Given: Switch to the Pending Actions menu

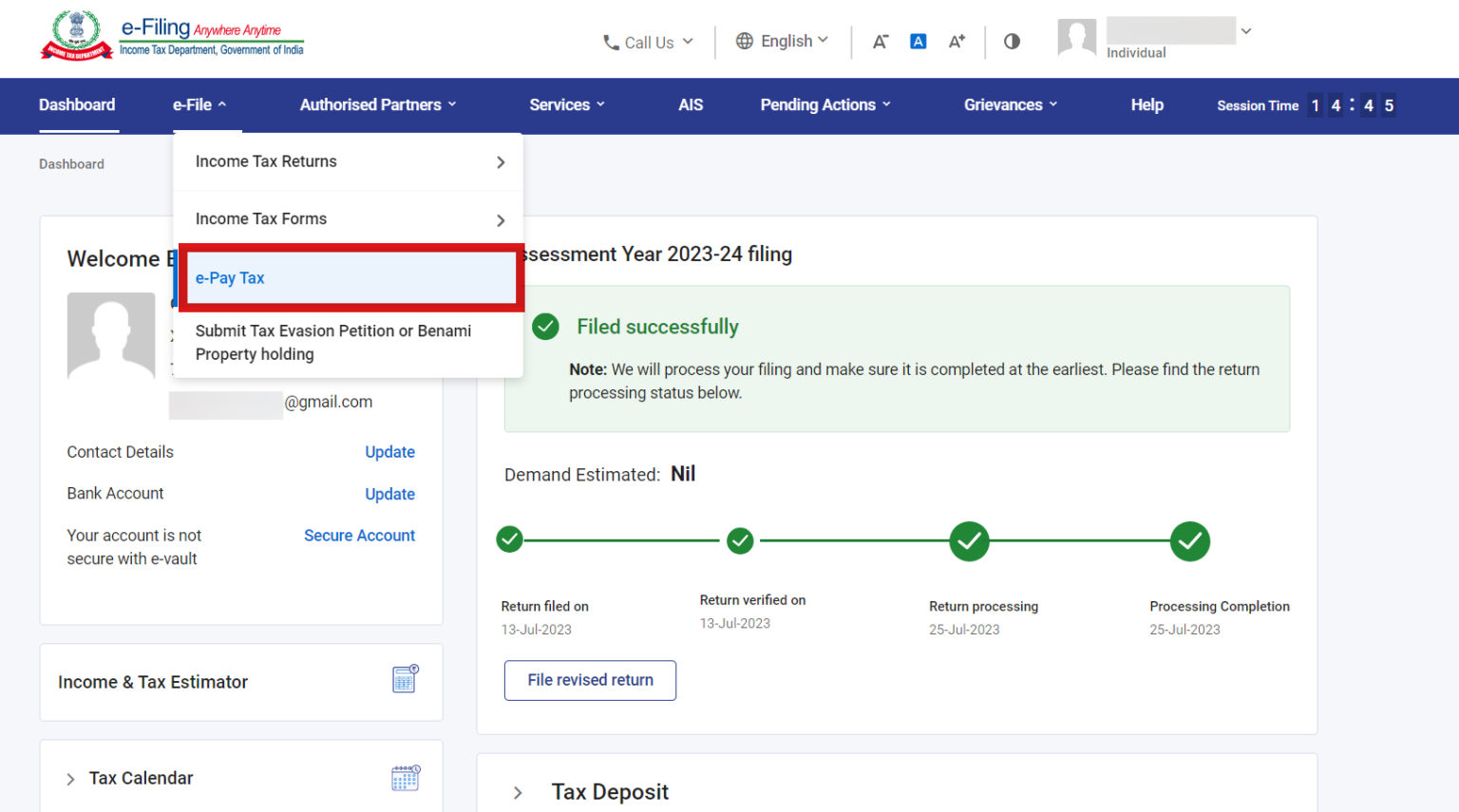Looking at the screenshot, I should [x=818, y=104].
